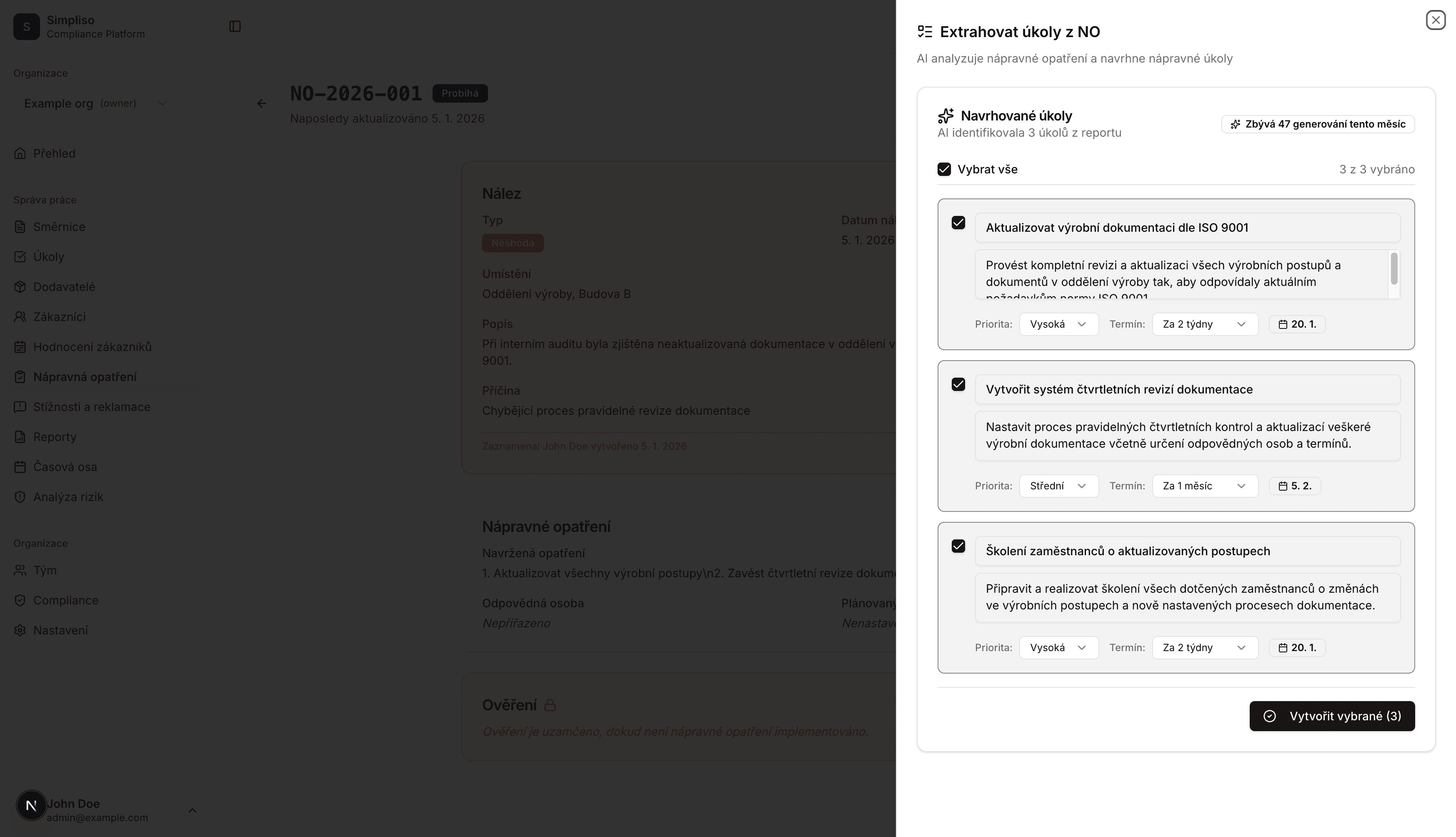Click the 5. 2. date picker button
The height and width of the screenshot is (837, 1456).
pos(1295,486)
